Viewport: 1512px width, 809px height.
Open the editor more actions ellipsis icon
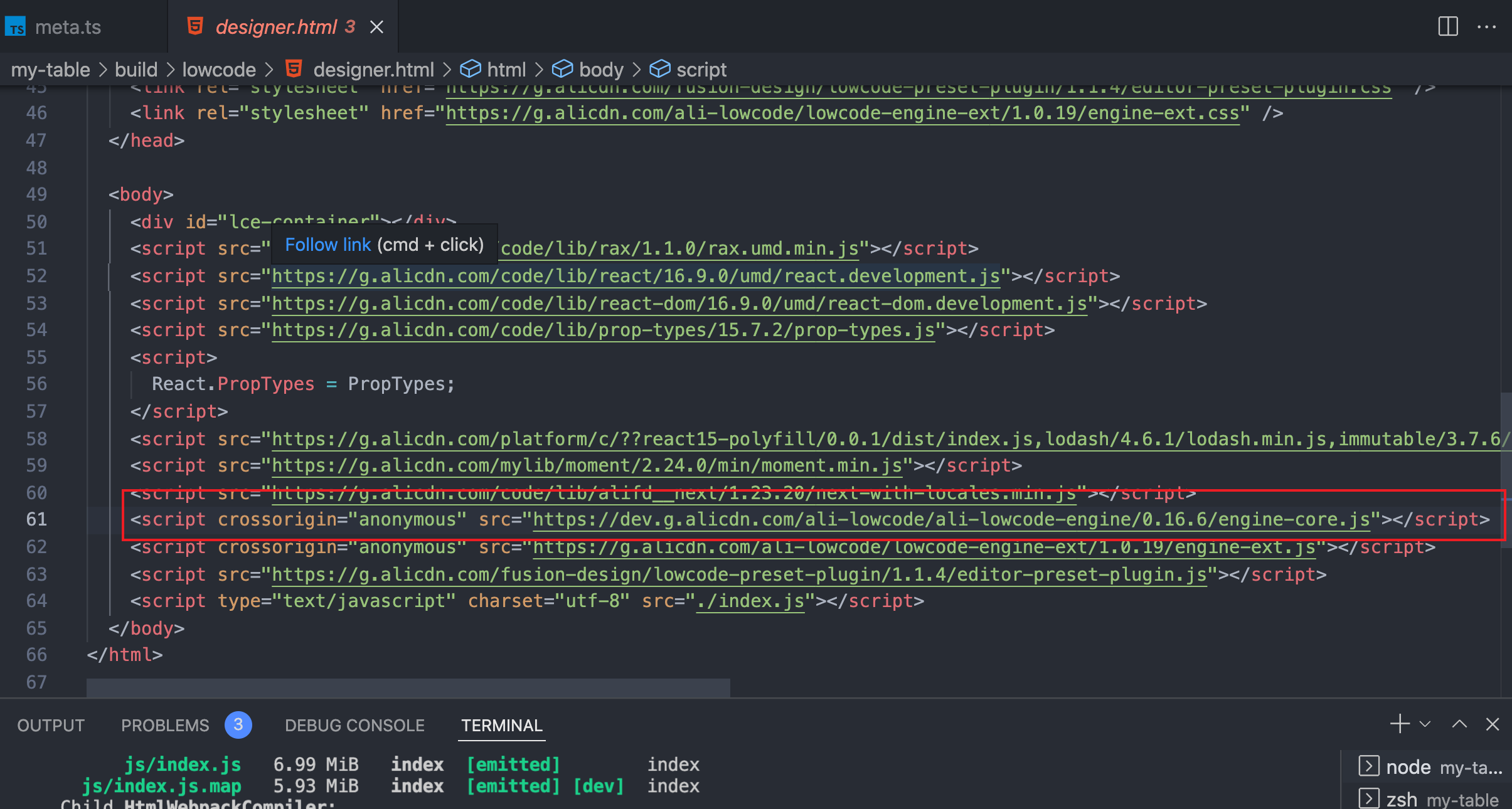pyautogui.click(x=1488, y=26)
